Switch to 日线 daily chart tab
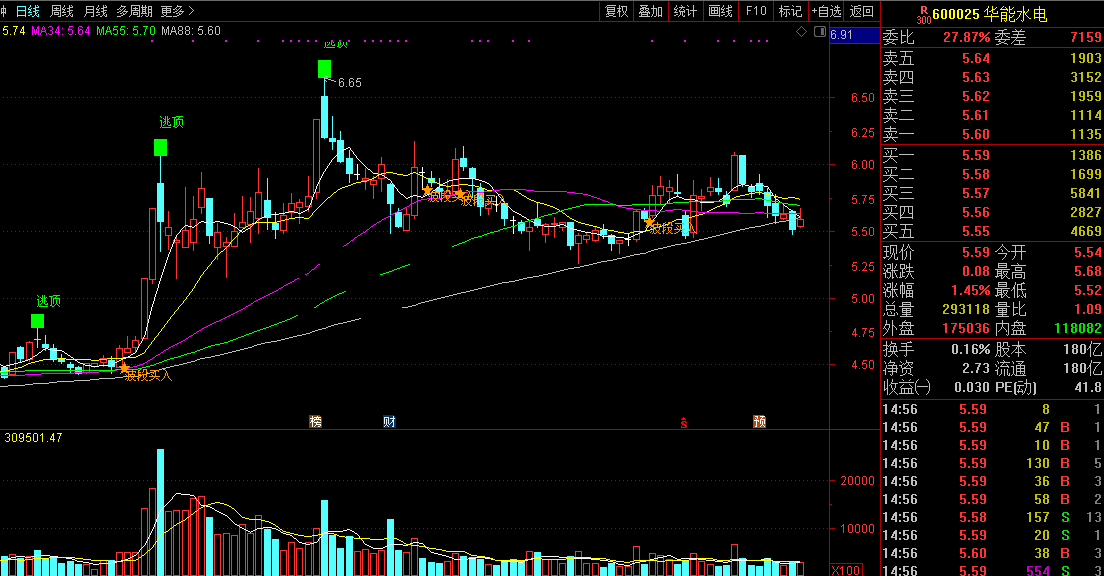The width and height of the screenshot is (1104, 576). [x=27, y=11]
